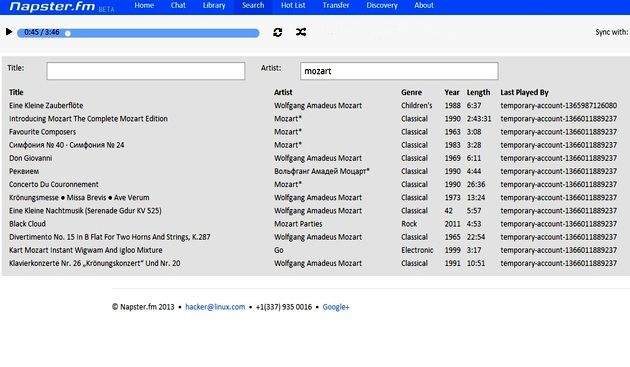Select Eine Kleine Nachtmusik (Serenade Gdur KV 525)
The width and height of the screenshot is (630, 367).
tap(85, 211)
